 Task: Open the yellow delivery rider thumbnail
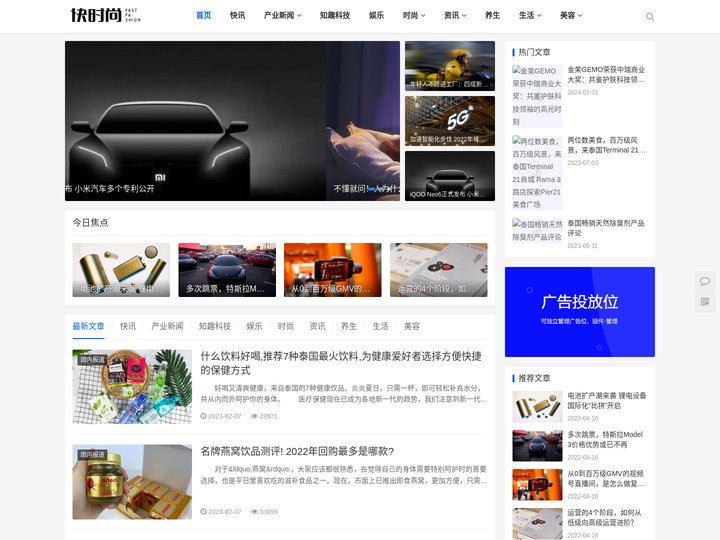450,66
